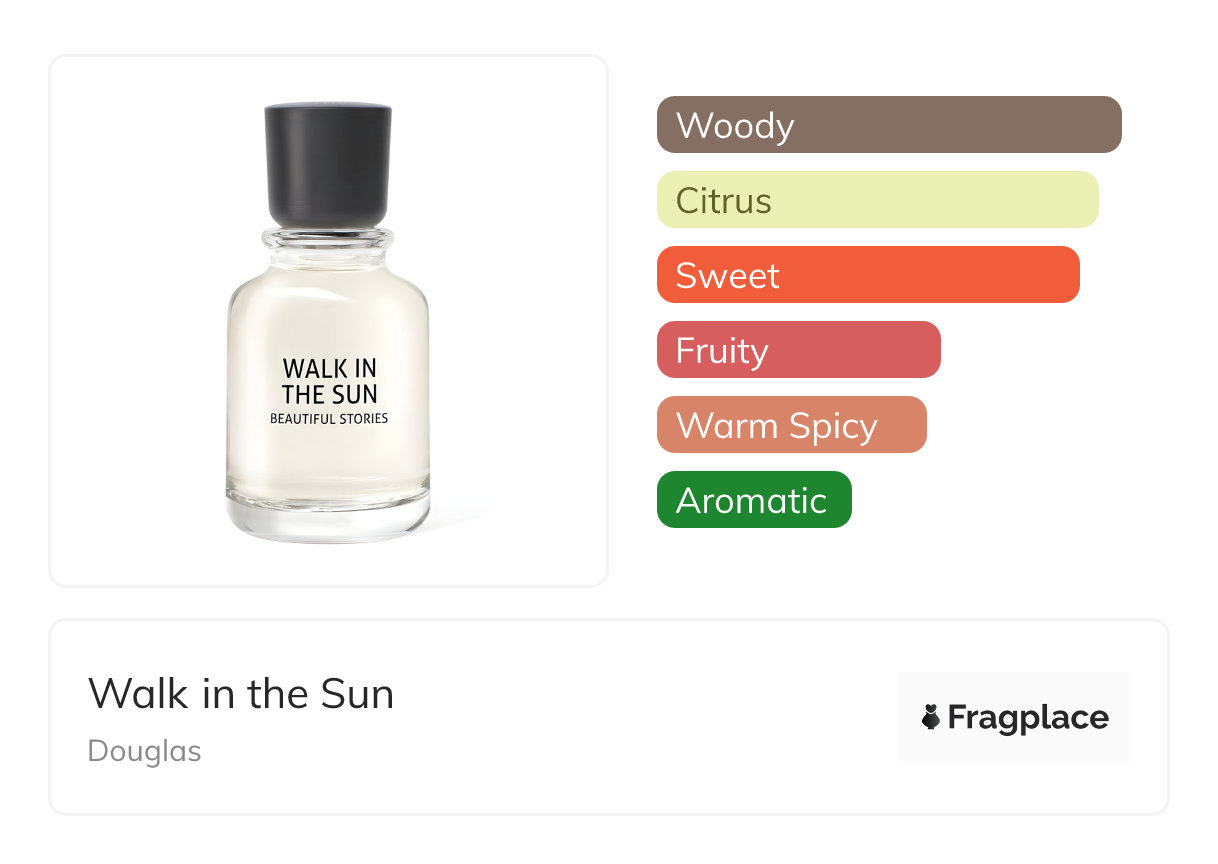This screenshot has height=864, width=1218.
Task: Select the Woody accord bar
Action: [x=889, y=125]
